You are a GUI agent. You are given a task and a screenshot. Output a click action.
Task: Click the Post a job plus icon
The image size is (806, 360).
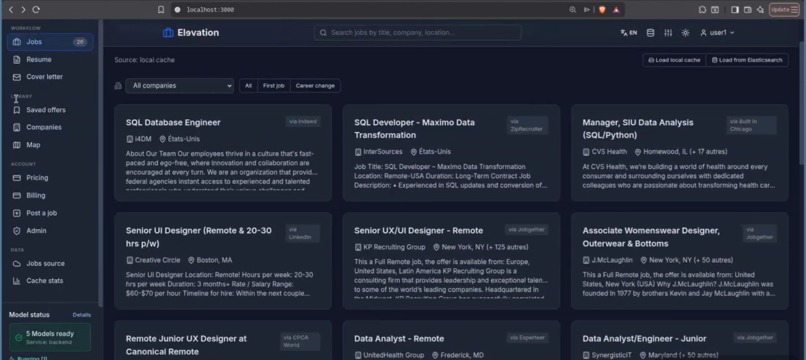16,213
